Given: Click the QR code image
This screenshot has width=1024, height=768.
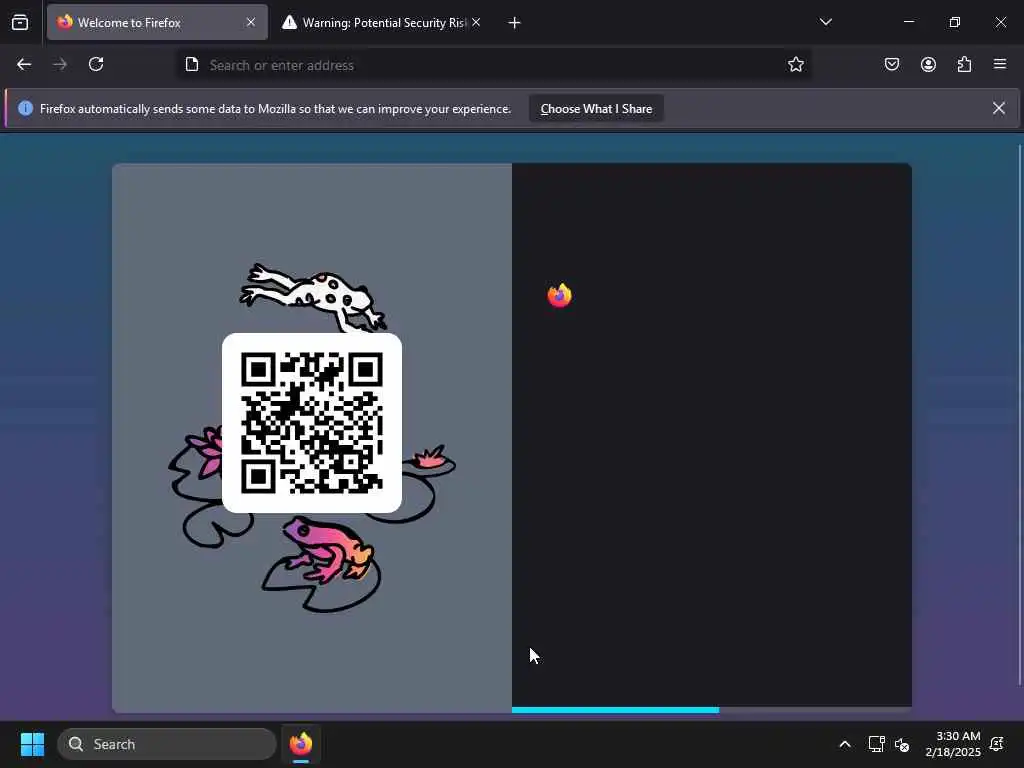Looking at the screenshot, I should [312, 423].
